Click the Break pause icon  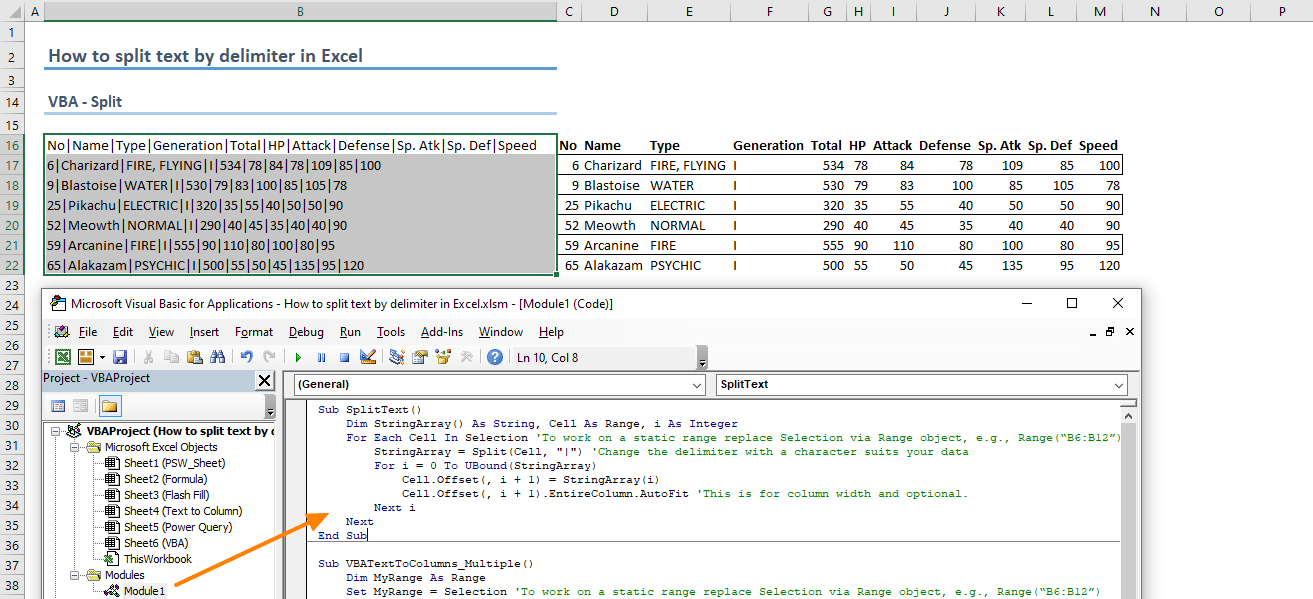pos(321,357)
